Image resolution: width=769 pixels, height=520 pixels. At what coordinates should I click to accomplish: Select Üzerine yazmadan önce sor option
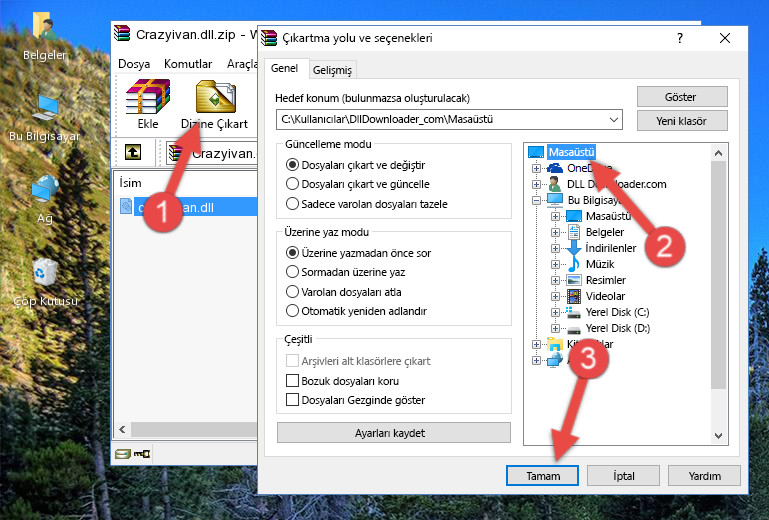click(x=359, y=253)
